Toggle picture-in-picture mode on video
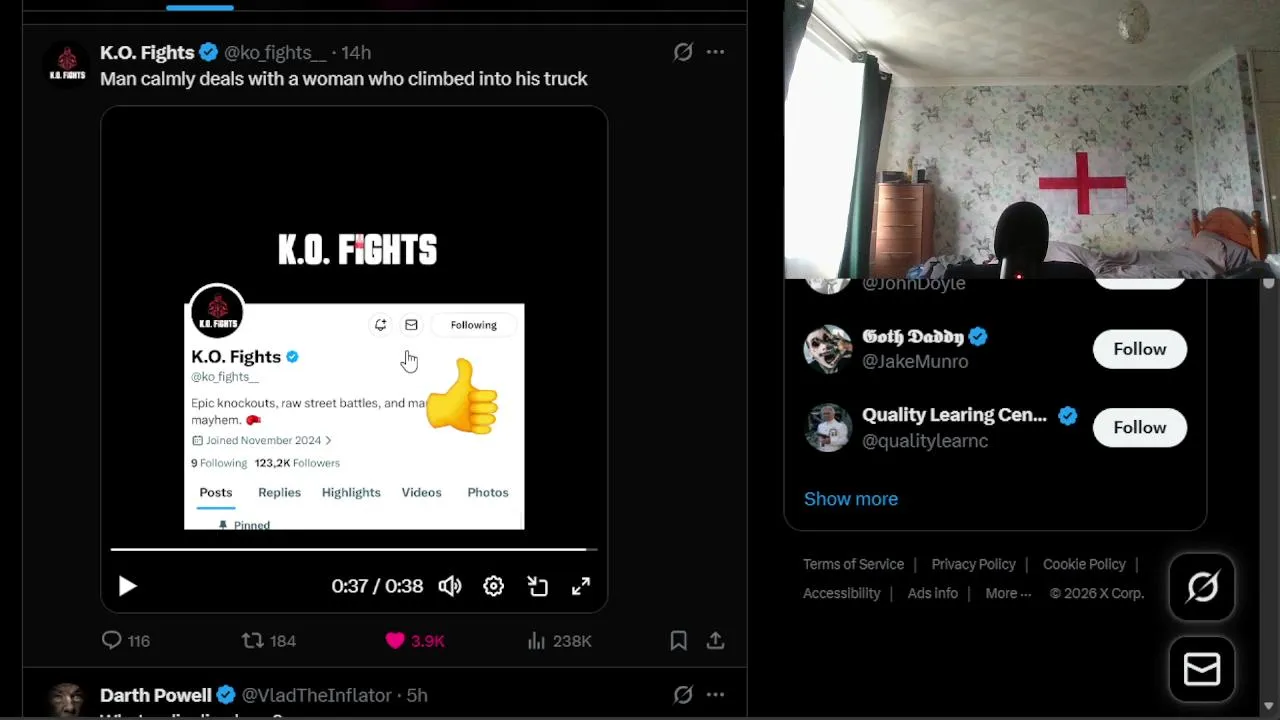The width and height of the screenshot is (1280, 720). tap(538, 586)
